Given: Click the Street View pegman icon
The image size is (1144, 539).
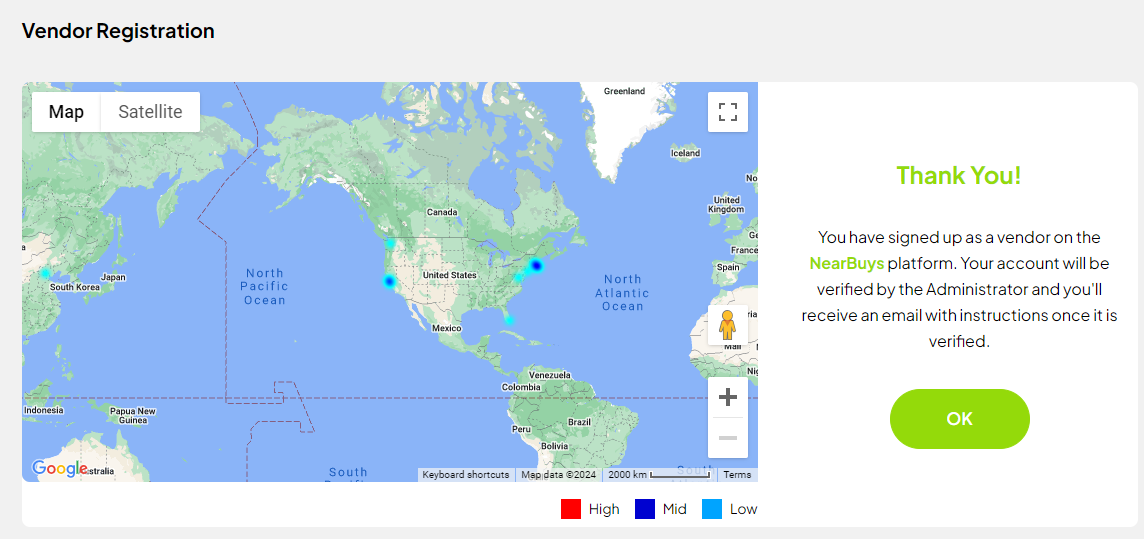Looking at the screenshot, I should click(x=728, y=326).
